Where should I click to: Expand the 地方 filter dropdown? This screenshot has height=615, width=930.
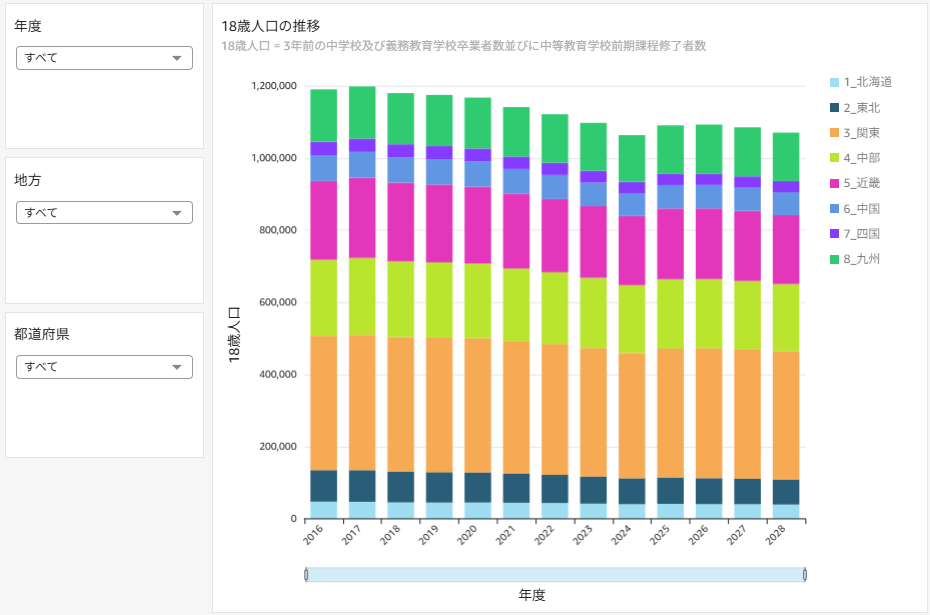pyautogui.click(x=104, y=212)
